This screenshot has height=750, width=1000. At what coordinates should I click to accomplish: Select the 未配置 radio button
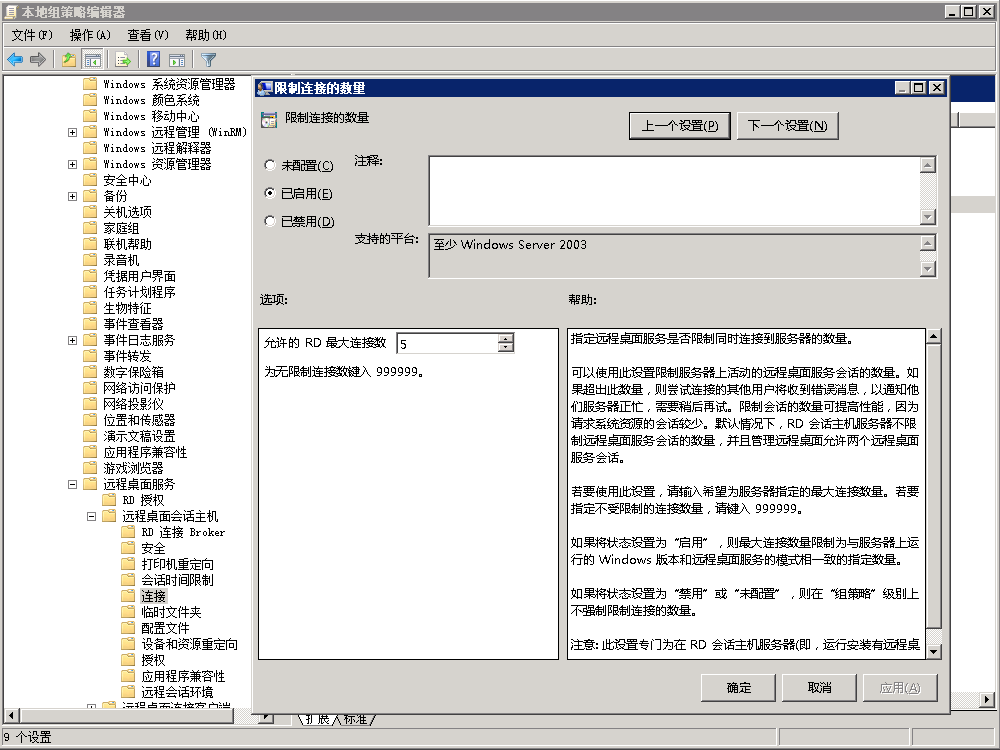pos(269,165)
